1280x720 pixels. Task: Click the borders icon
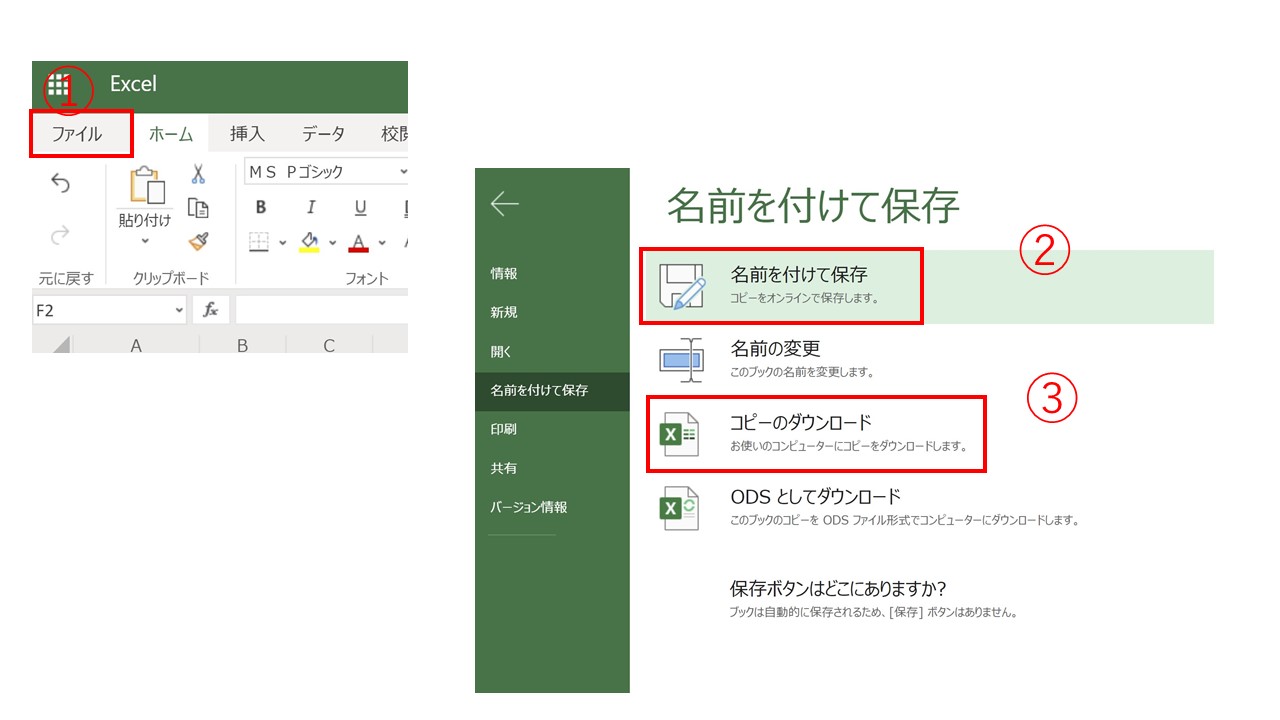pos(259,242)
